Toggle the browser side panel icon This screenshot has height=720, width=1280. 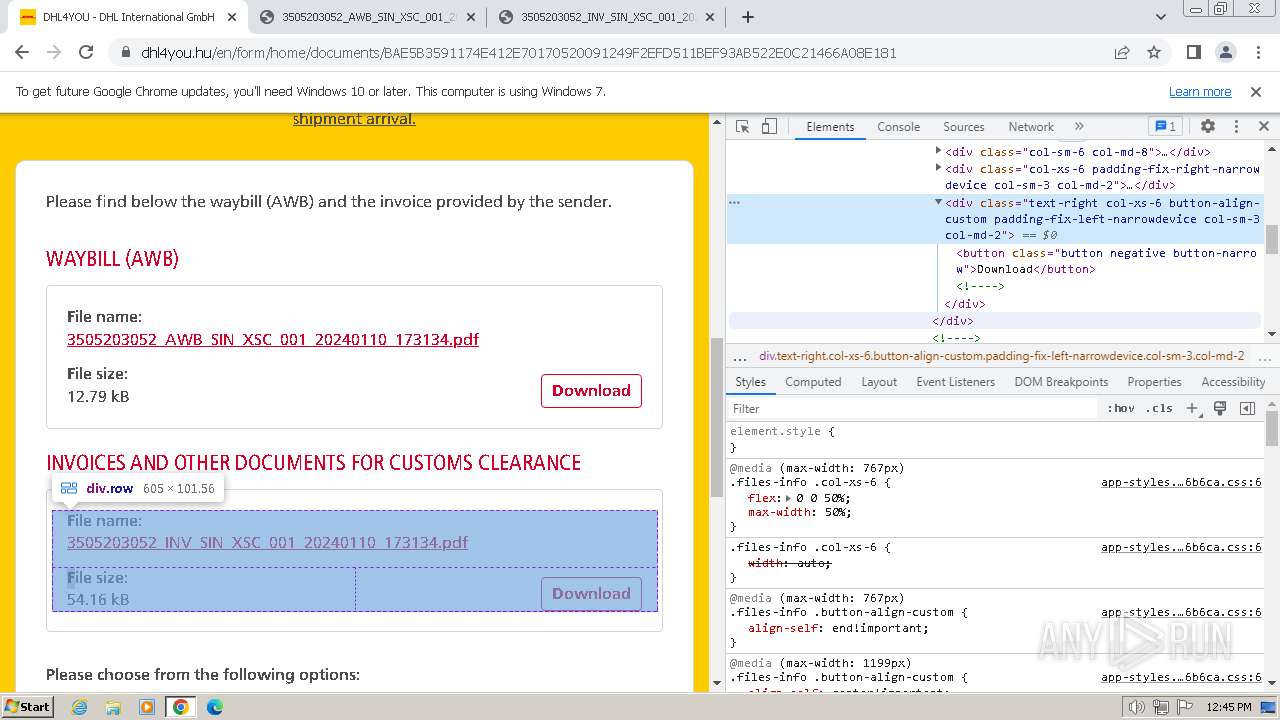[x=1193, y=53]
